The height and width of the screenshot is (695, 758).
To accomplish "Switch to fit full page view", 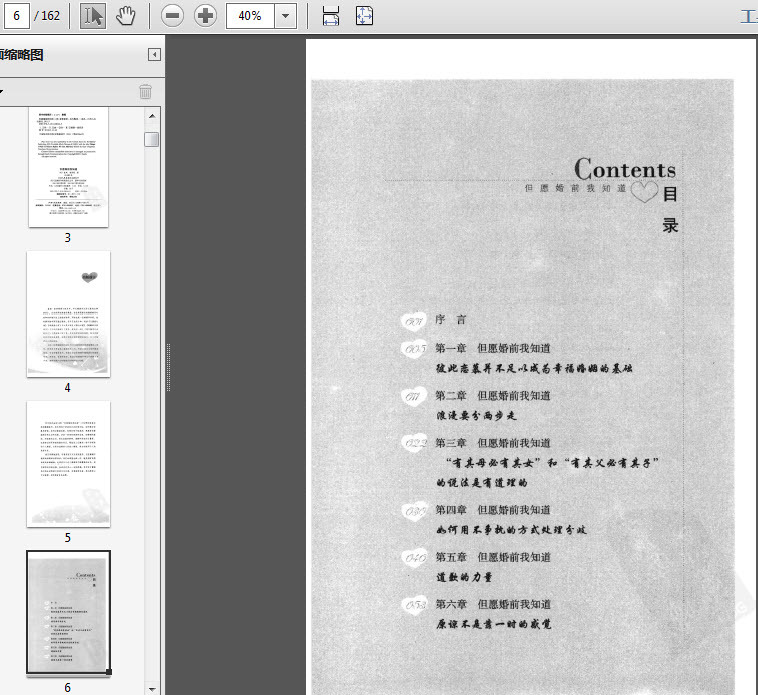I will [x=364, y=16].
